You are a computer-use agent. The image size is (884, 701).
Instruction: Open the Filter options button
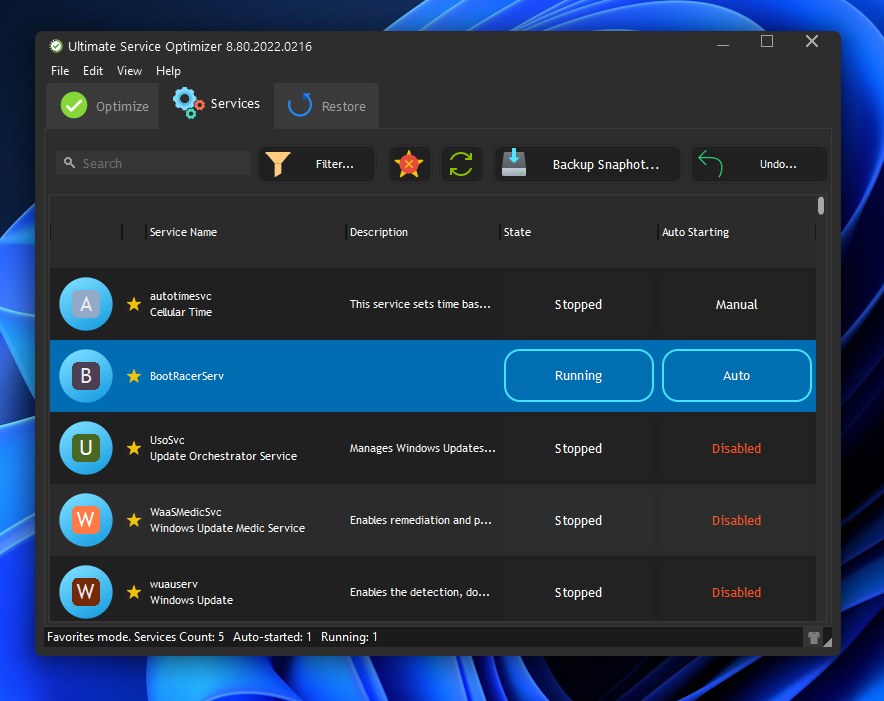click(316, 164)
